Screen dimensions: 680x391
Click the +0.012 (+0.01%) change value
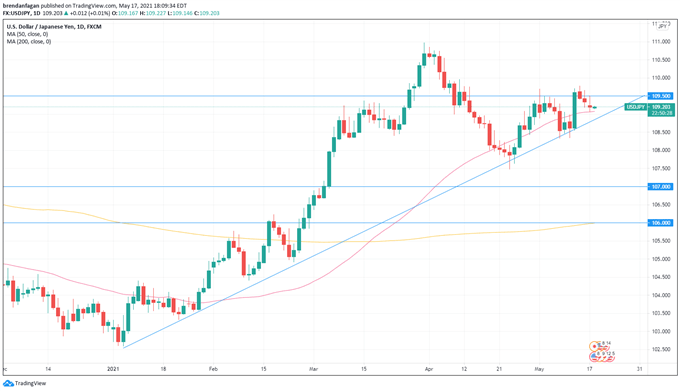click(90, 13)
